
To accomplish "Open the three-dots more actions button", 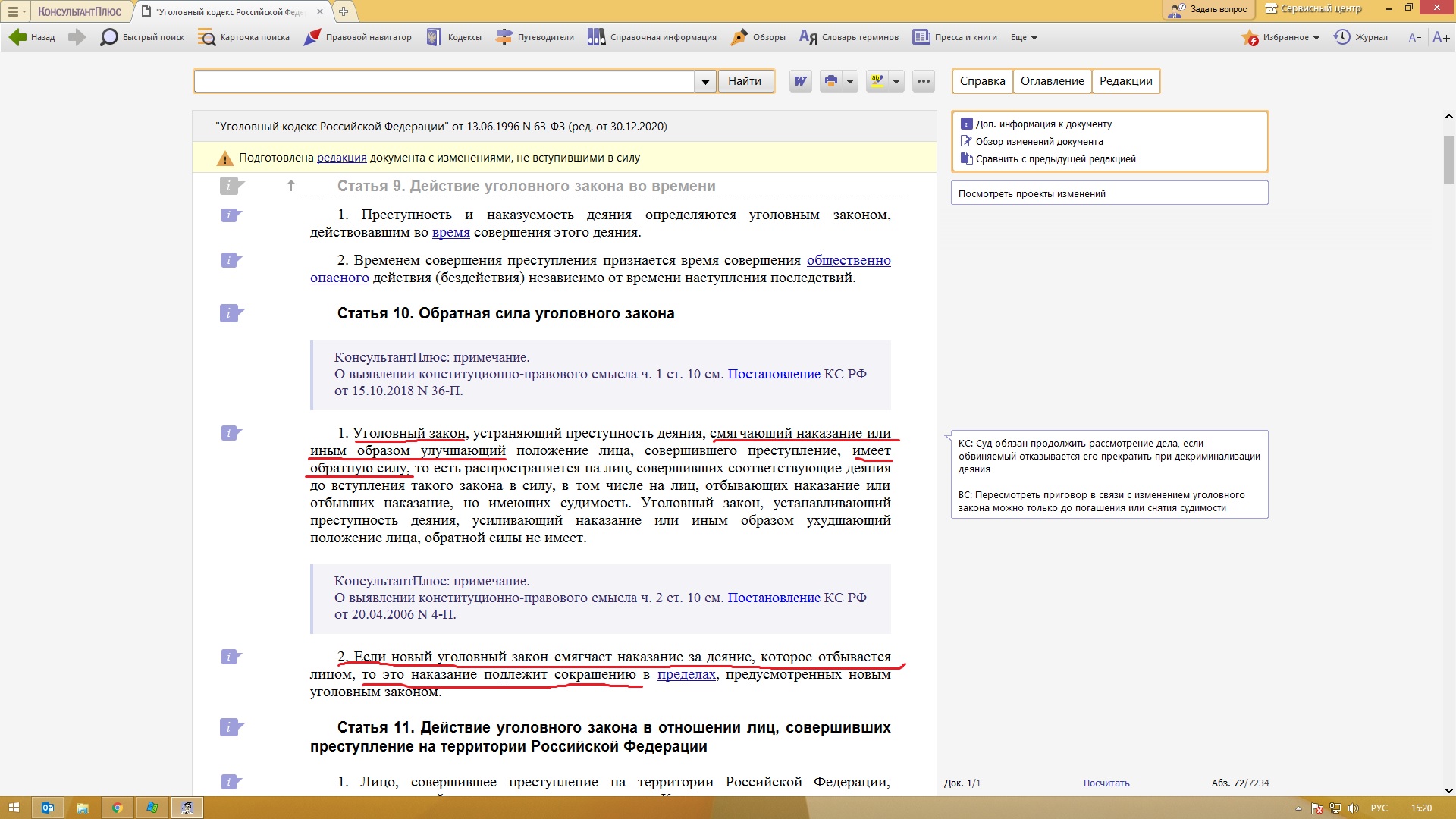I will pyautogui.click(x=924, y=81).
